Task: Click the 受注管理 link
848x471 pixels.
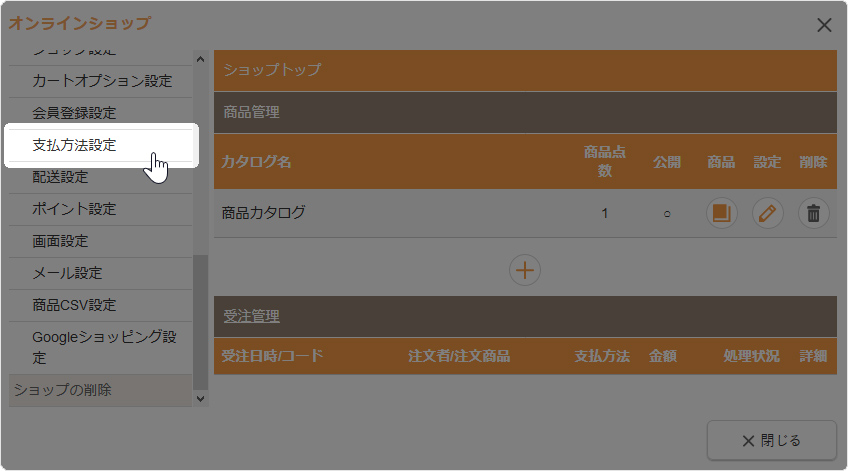Action: 251,316
